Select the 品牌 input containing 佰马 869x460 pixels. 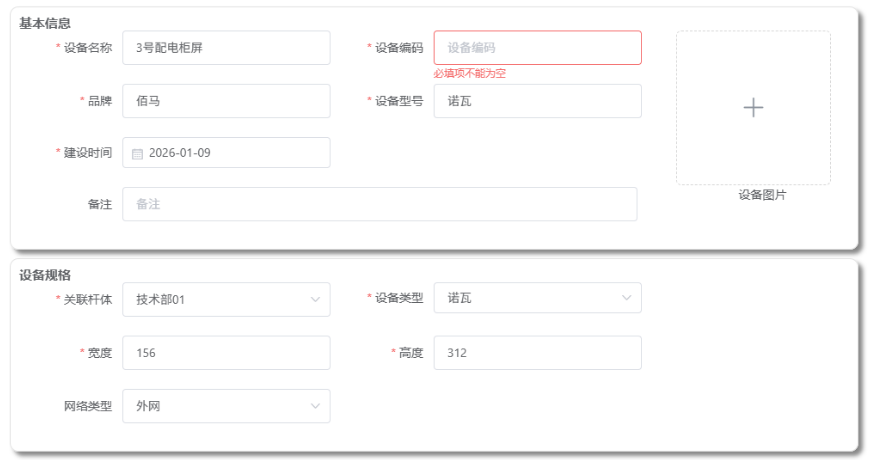[x=226, y=101]
